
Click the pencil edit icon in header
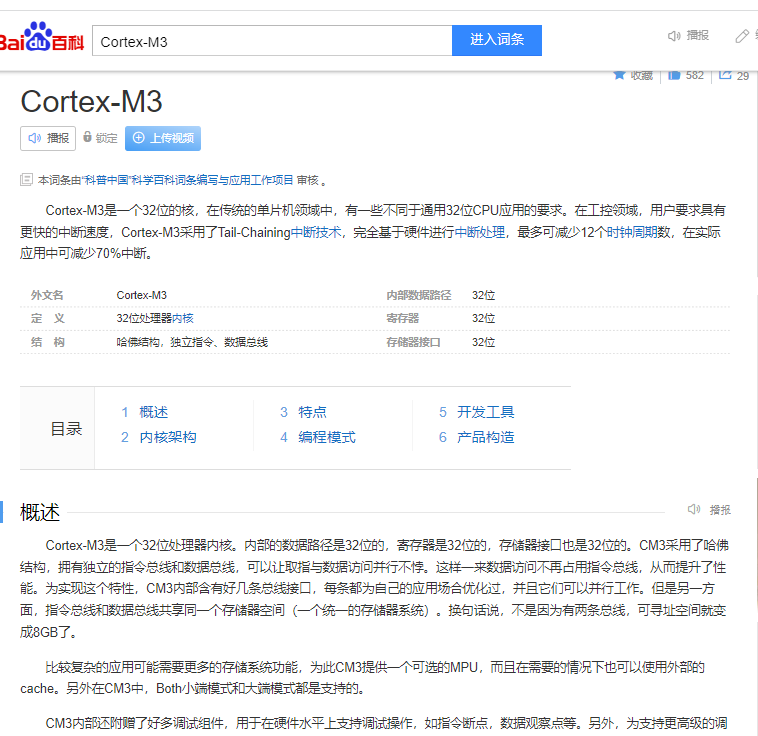tap(742, 36)
